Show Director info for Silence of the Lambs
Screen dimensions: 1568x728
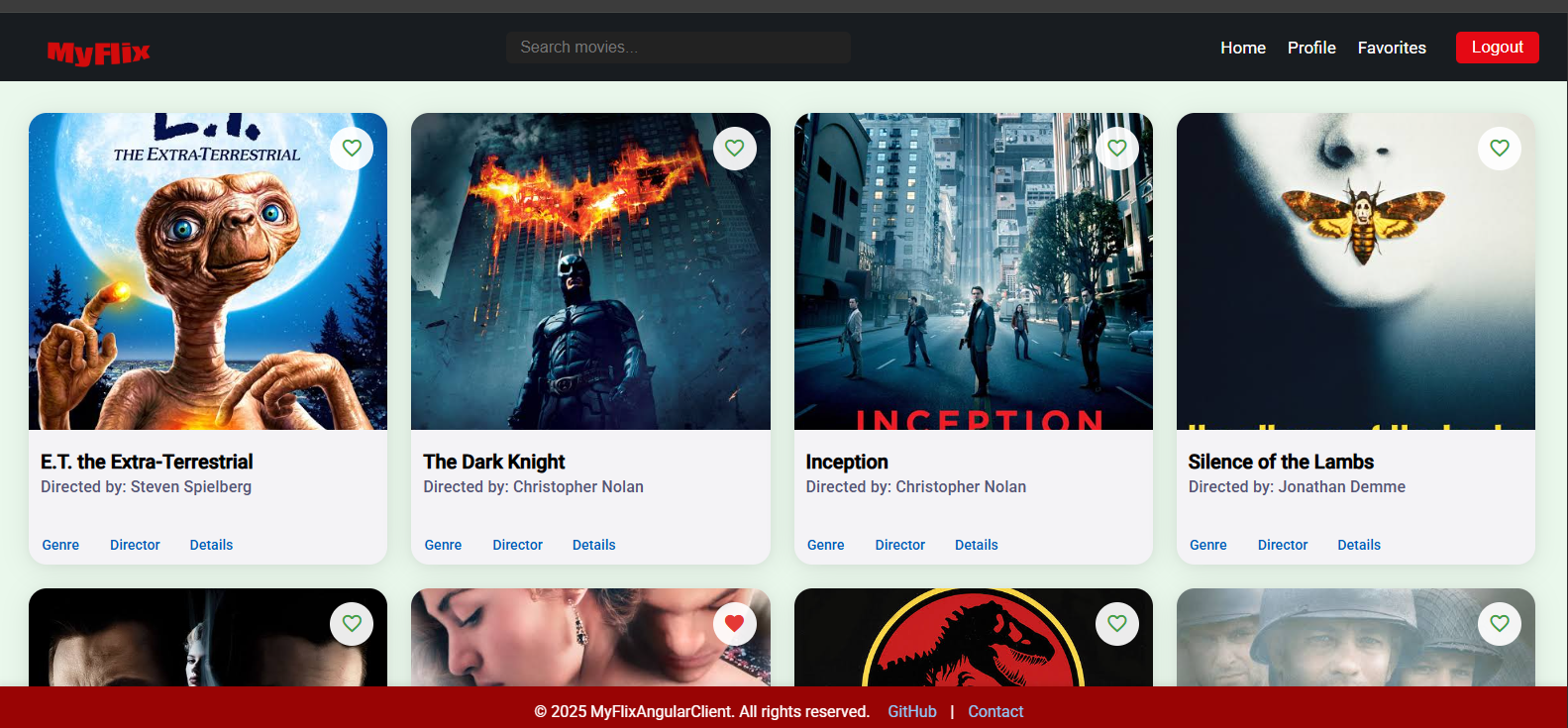tap(1283, 545)
